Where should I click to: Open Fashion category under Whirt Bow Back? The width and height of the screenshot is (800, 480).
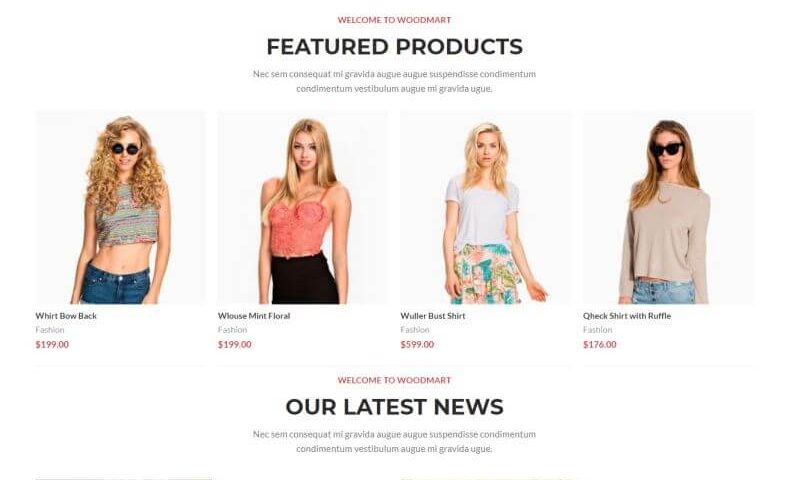click(50, 330)
